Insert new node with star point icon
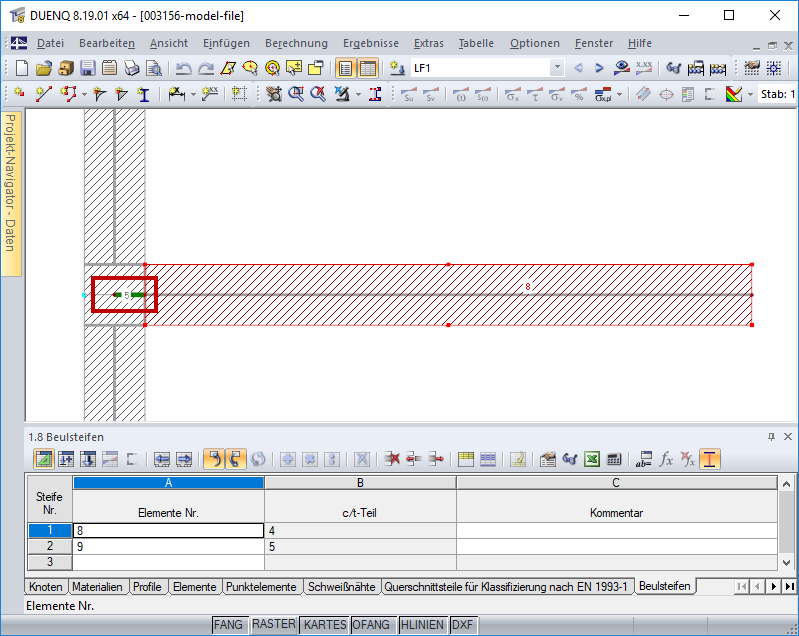 pos(20,94)
